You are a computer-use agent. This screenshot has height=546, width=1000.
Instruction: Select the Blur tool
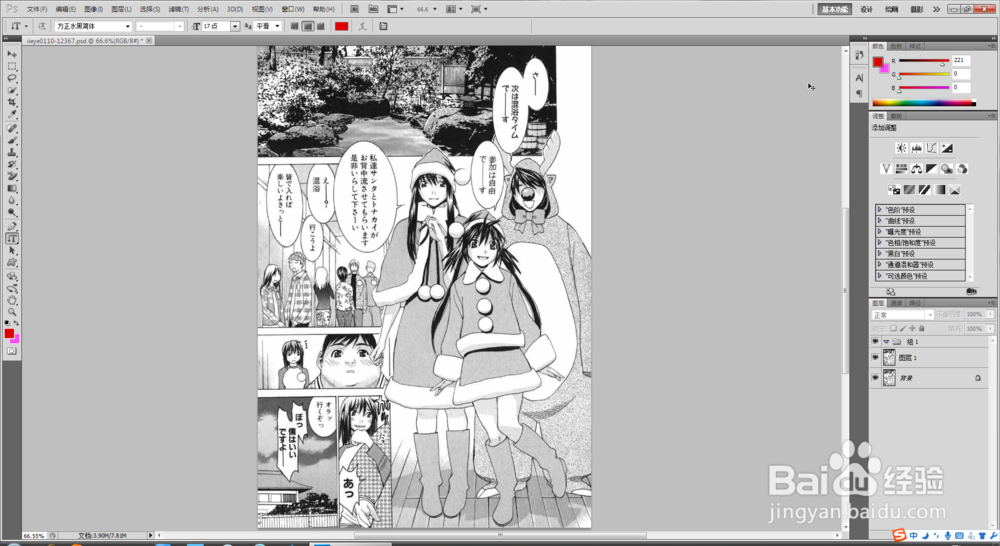(x=11, y=201)
